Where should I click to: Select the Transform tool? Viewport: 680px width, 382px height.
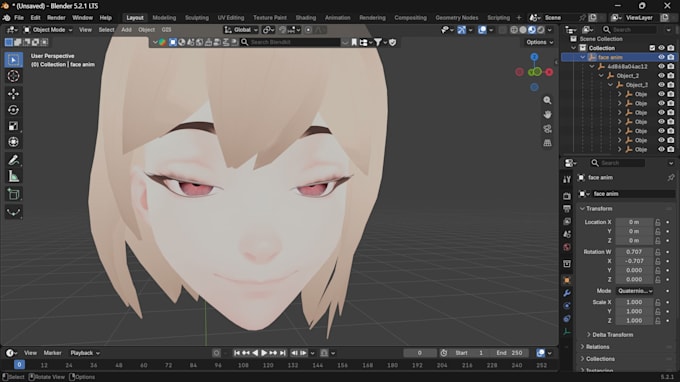point(13,142)
